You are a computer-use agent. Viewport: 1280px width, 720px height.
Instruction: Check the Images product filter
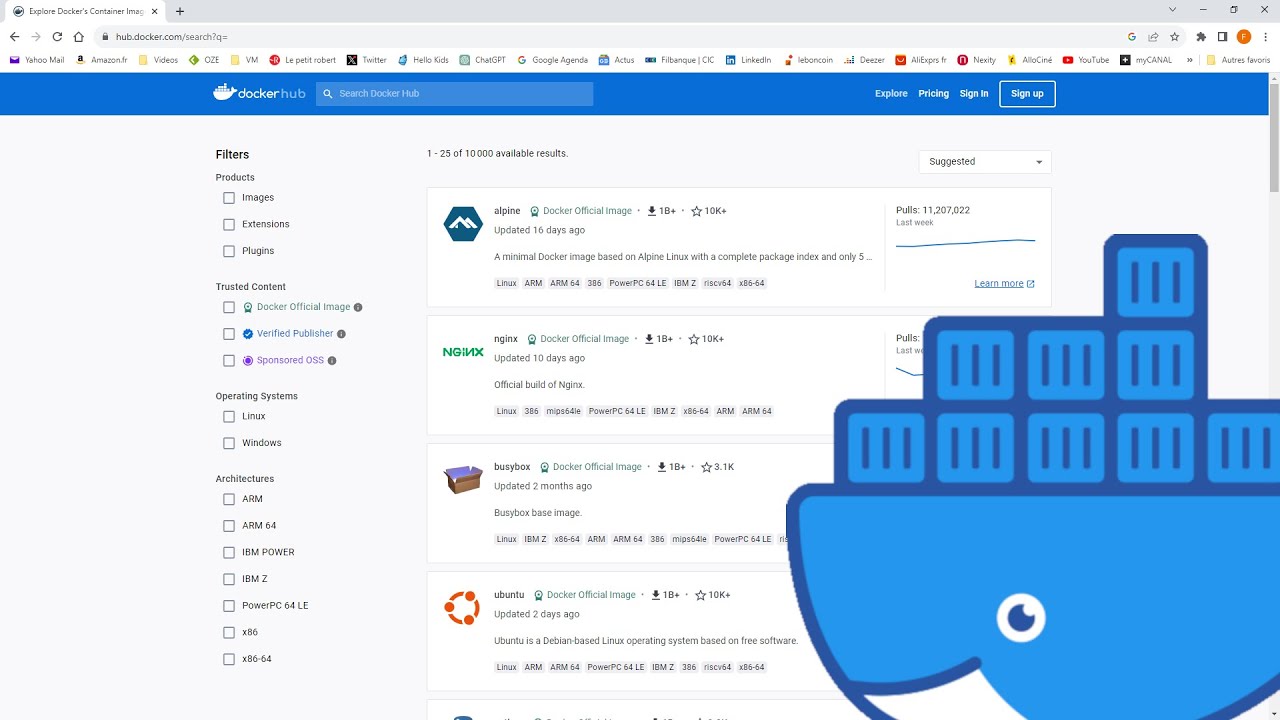click(229, 198)
